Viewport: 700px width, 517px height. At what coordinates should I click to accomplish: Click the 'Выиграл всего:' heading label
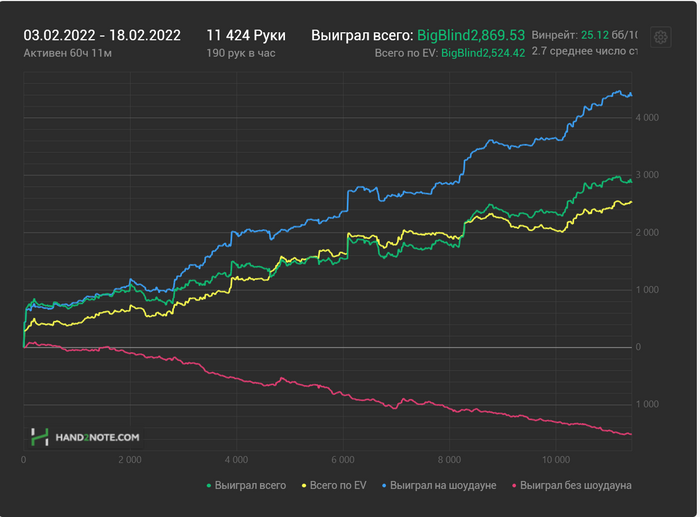tap(362, 35)
